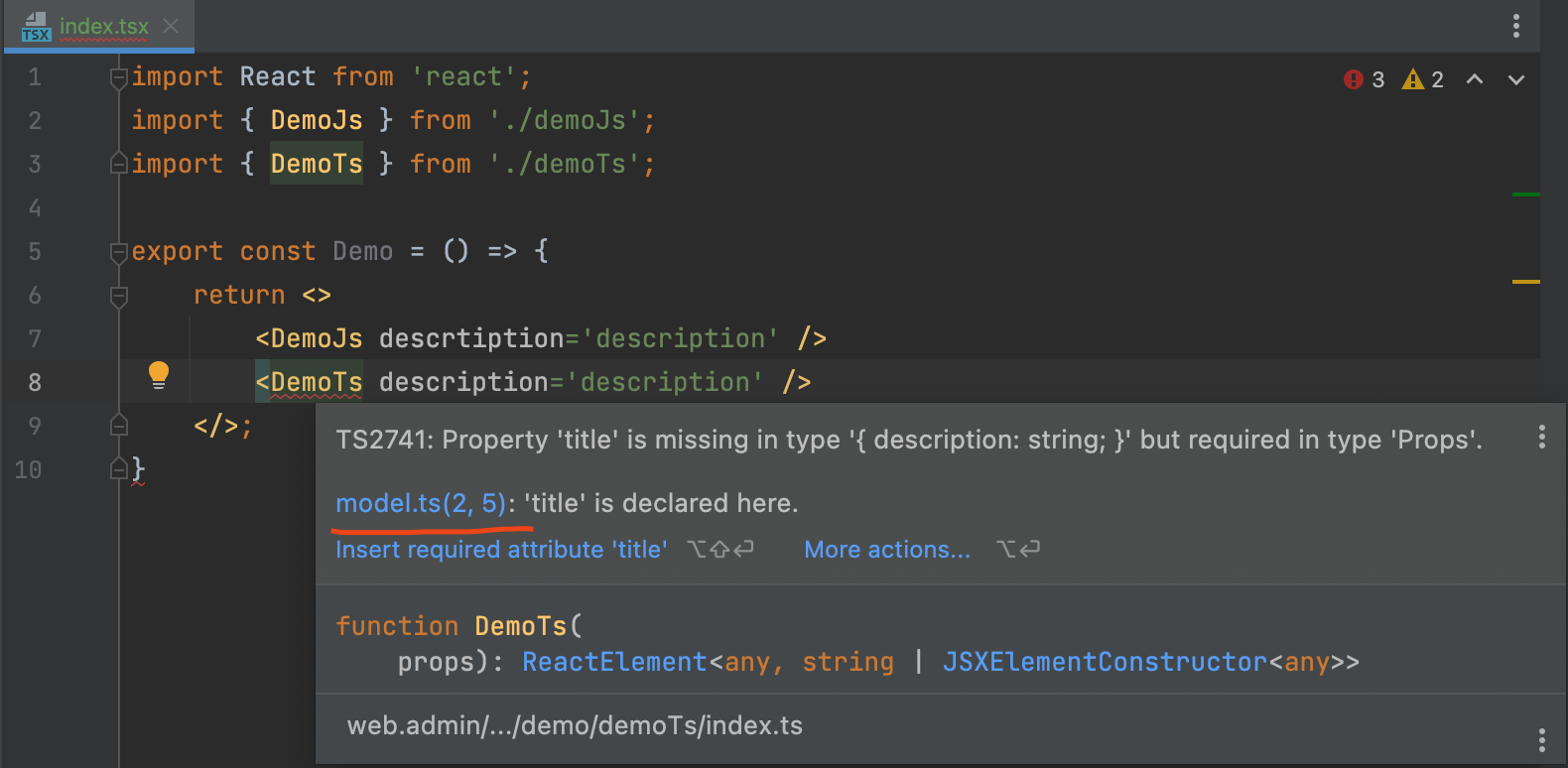This screenshot has height=768, width=1568.
Task: Click the 'react' string on line 1
Action: coord(463,77)
